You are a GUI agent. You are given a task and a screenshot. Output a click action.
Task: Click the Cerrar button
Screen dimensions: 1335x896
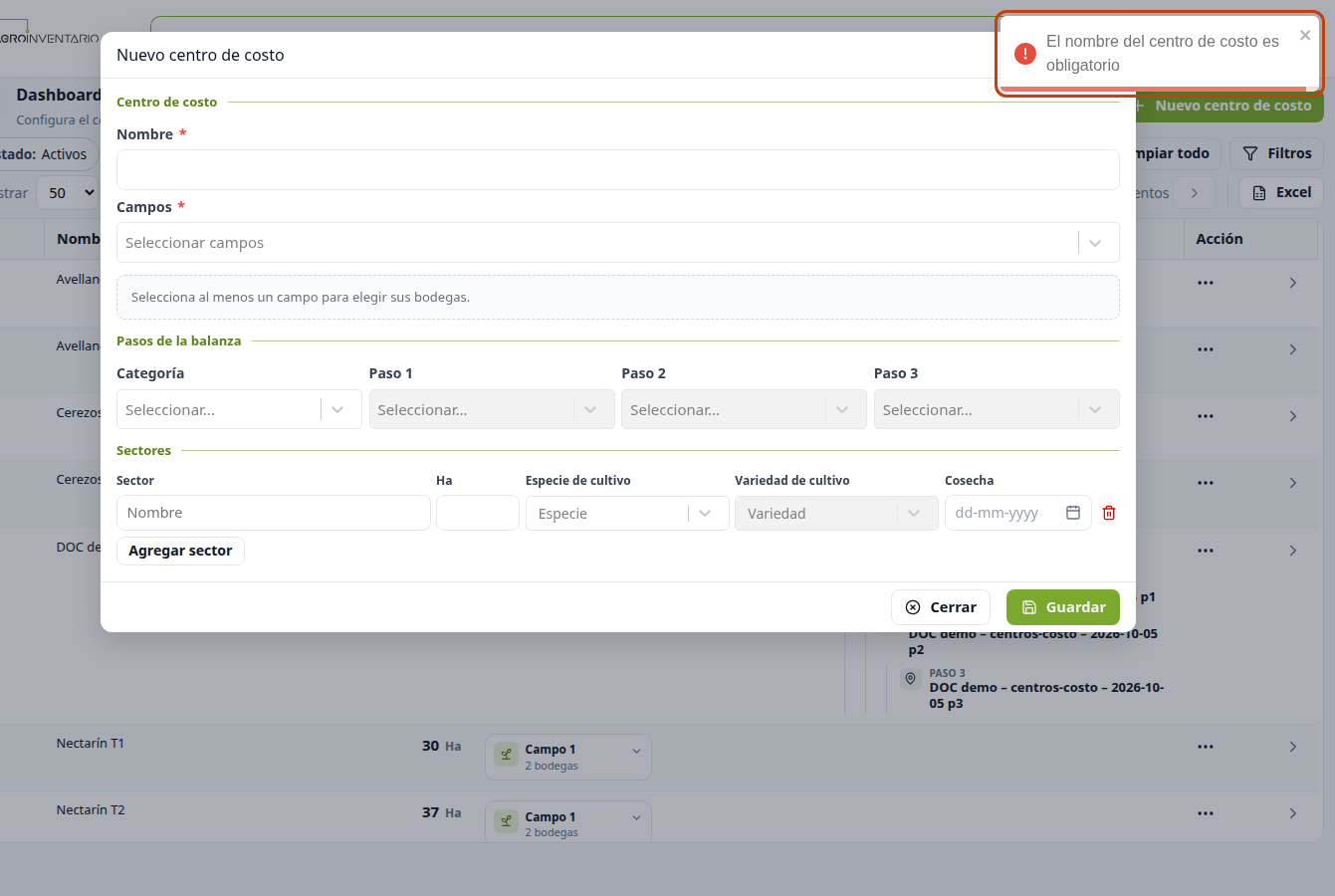(x=941, y=607)
